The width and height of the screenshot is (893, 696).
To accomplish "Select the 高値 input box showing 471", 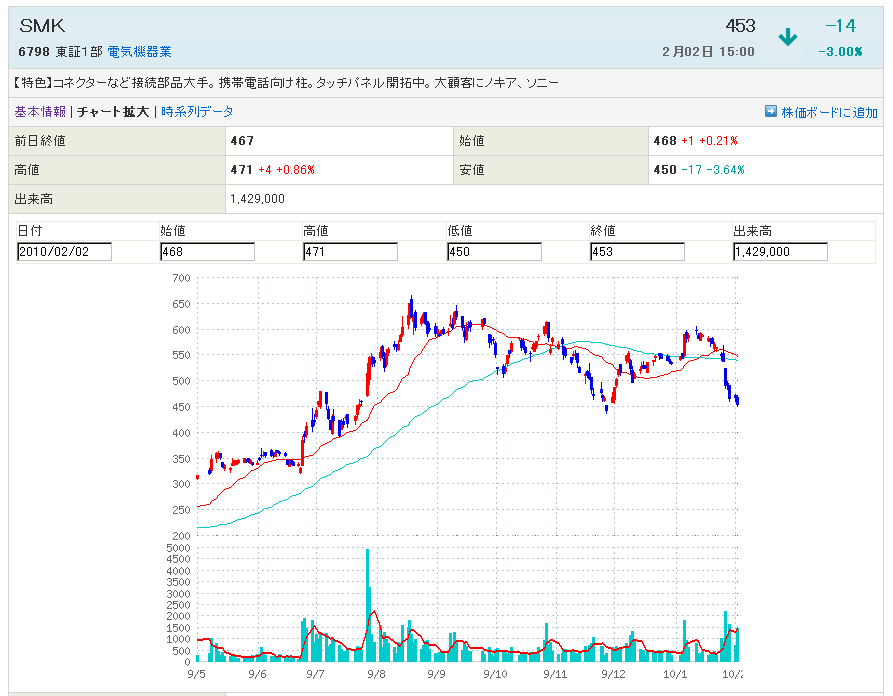I will click(x=350, y=252).
